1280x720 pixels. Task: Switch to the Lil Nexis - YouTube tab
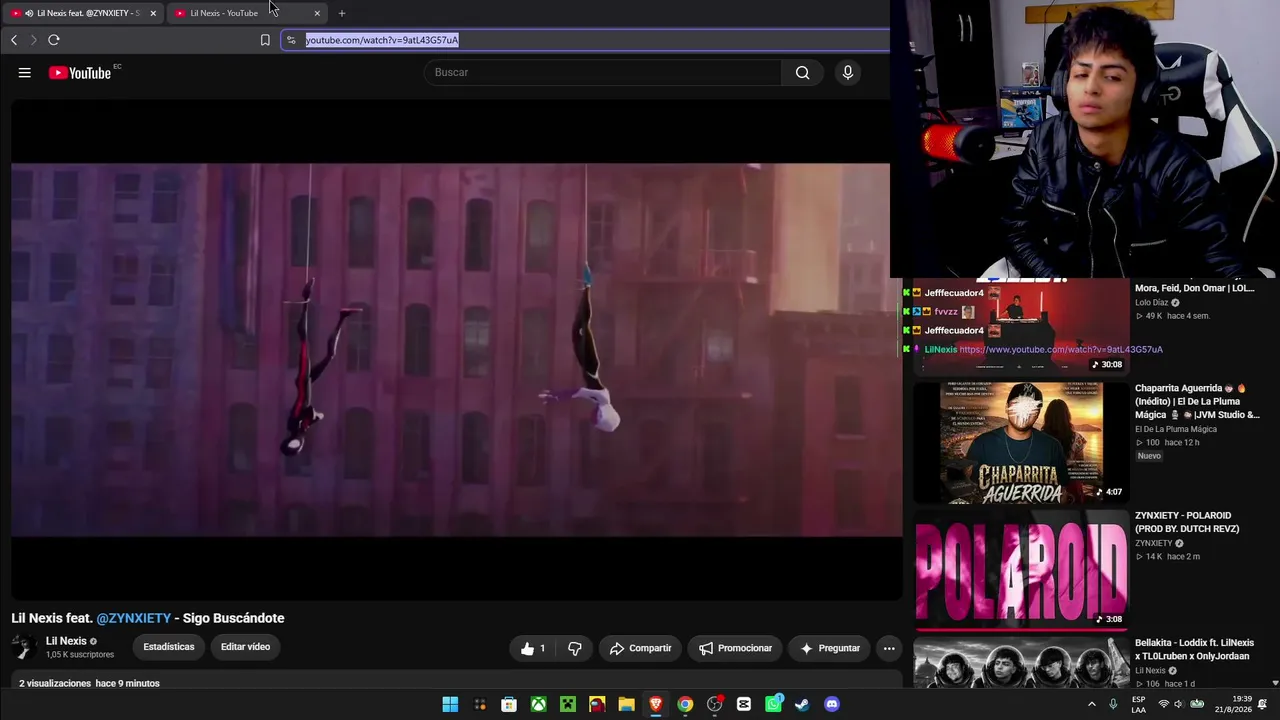click(x=248, y=13)
